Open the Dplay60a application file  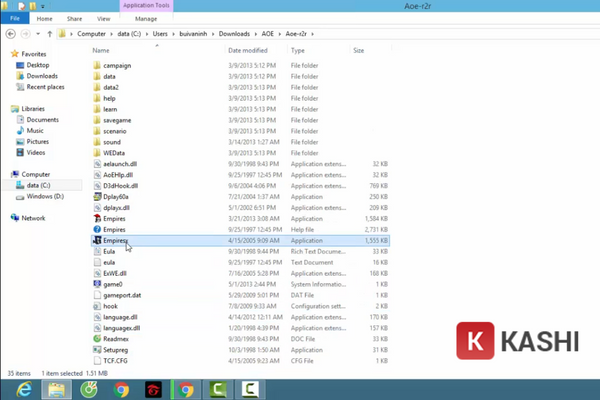117,198
